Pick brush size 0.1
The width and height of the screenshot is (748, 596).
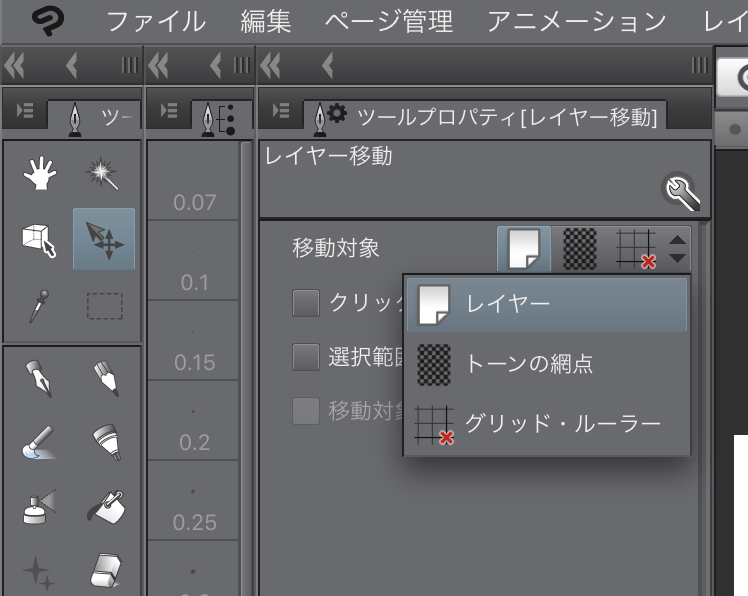(193, 261)
